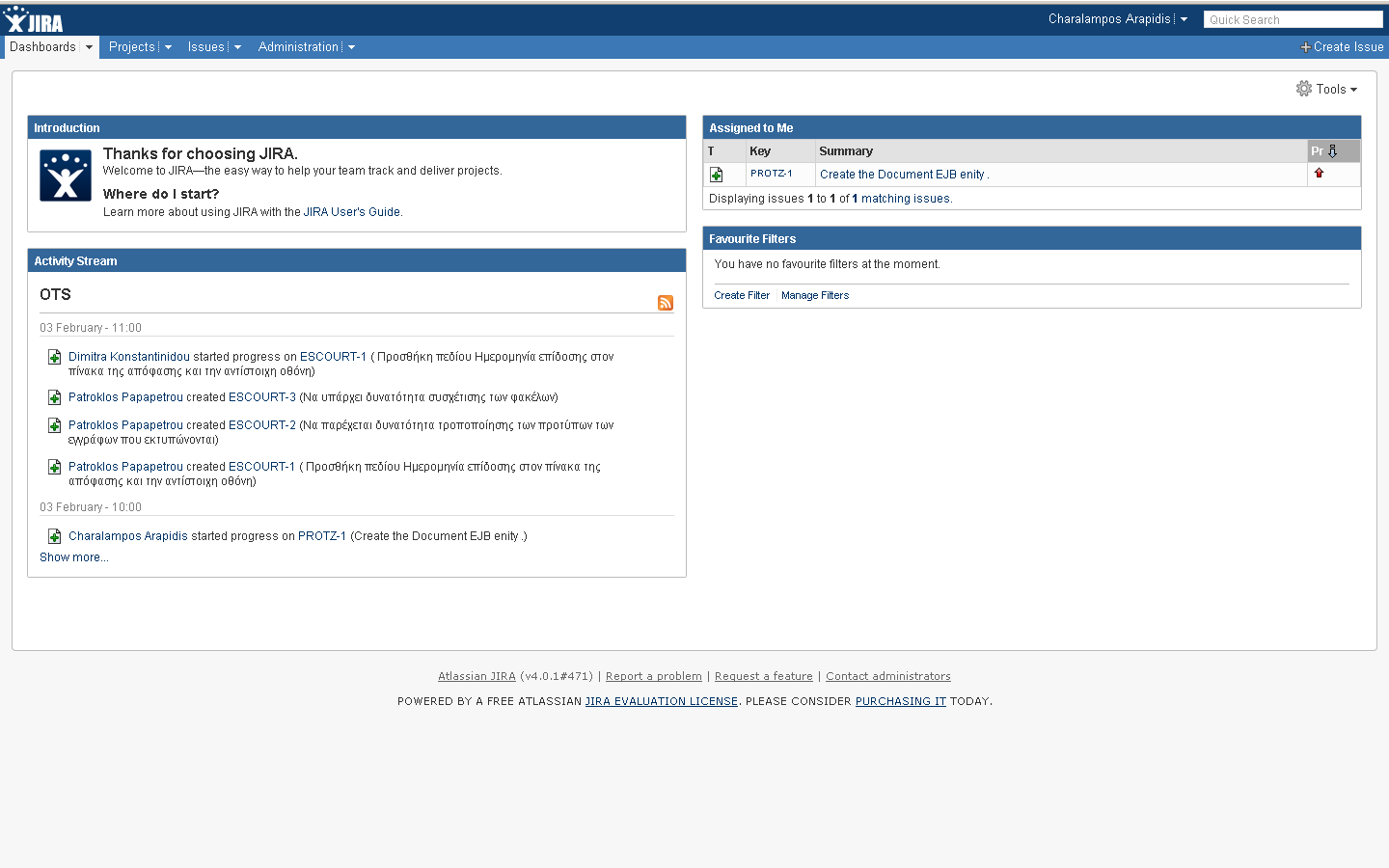1389x868 pixels.
Task: Open the ESCOURT-3 issue link
Action: 262,397
